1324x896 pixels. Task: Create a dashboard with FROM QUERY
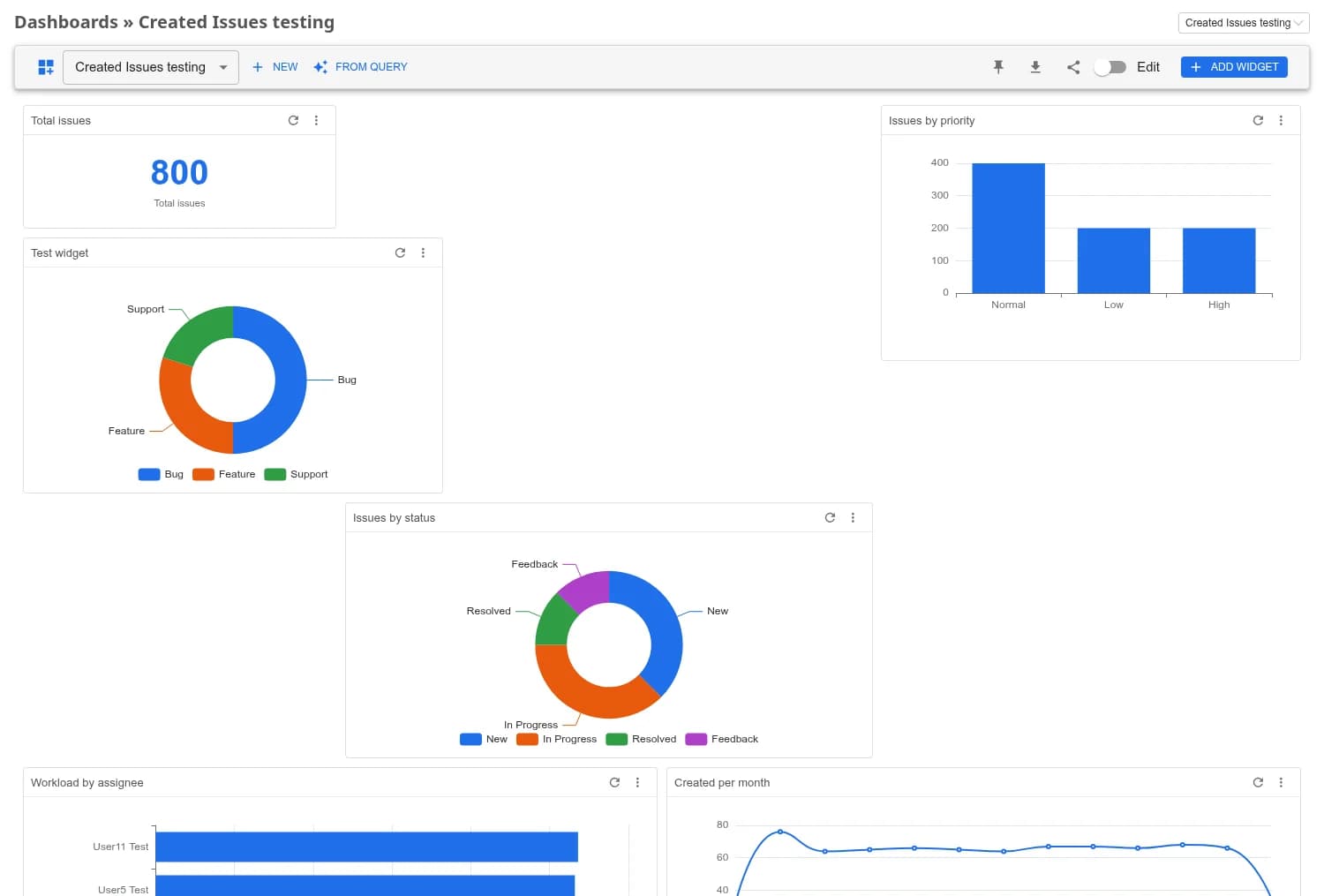360,67
